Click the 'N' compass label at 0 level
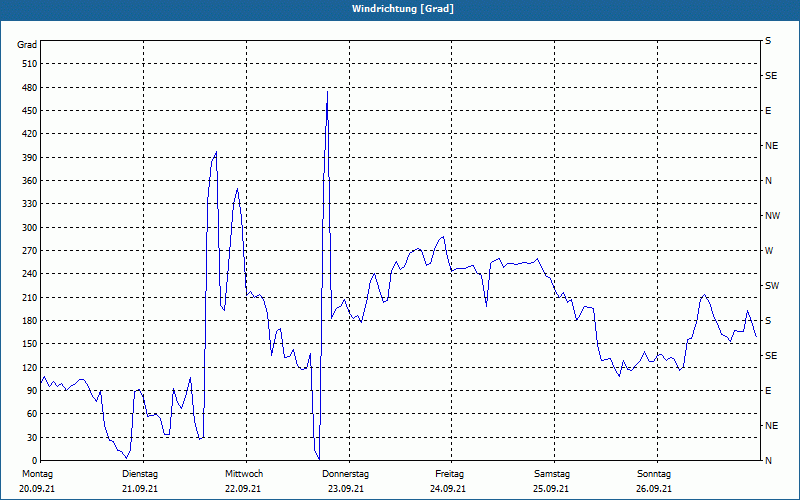 point(768,461)
